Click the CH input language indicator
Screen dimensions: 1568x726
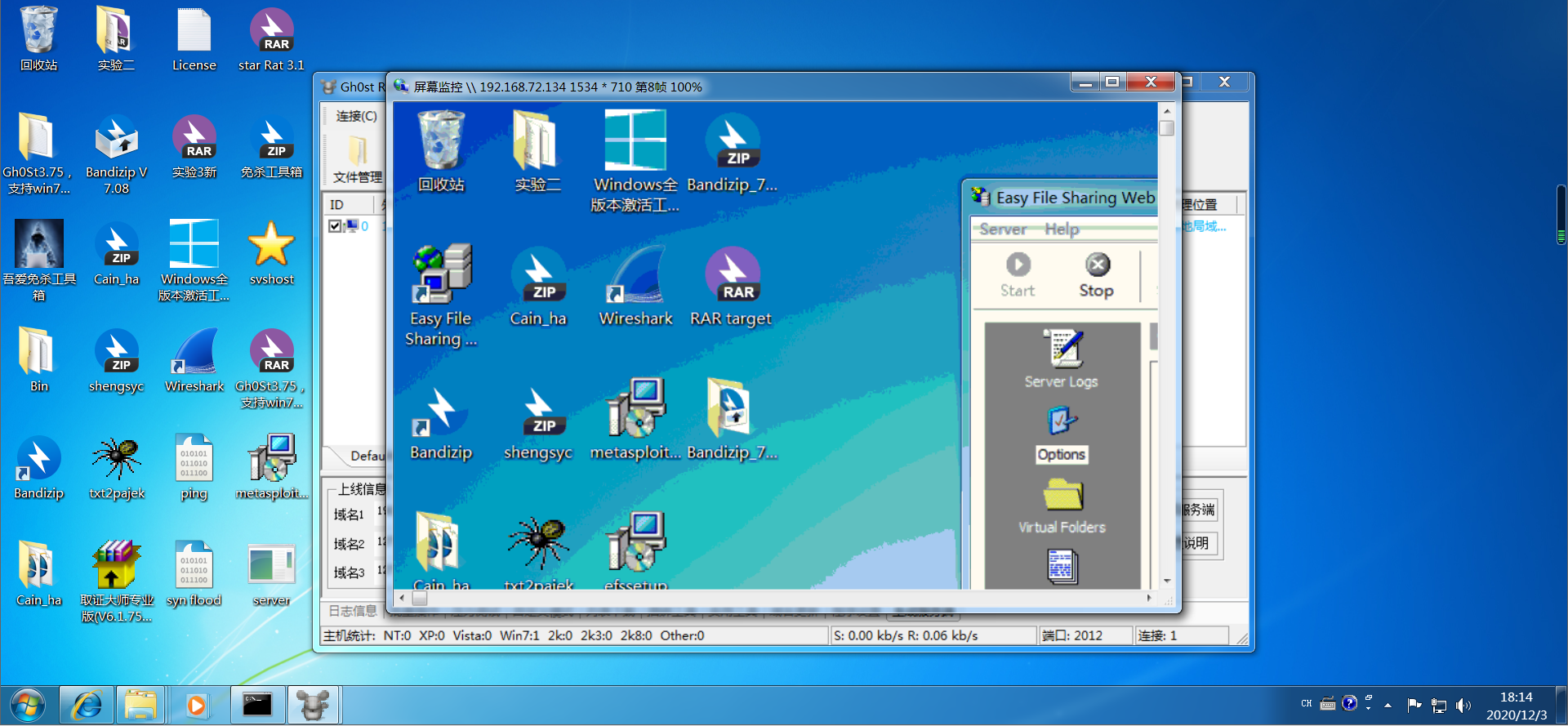pyautogui.click(x=1307, y=703)
